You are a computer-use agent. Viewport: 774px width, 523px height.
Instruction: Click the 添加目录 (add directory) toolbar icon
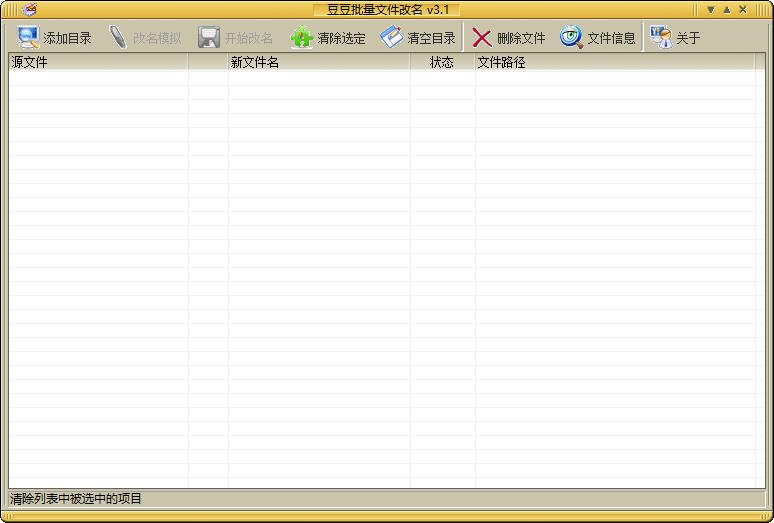coord(29,38)
